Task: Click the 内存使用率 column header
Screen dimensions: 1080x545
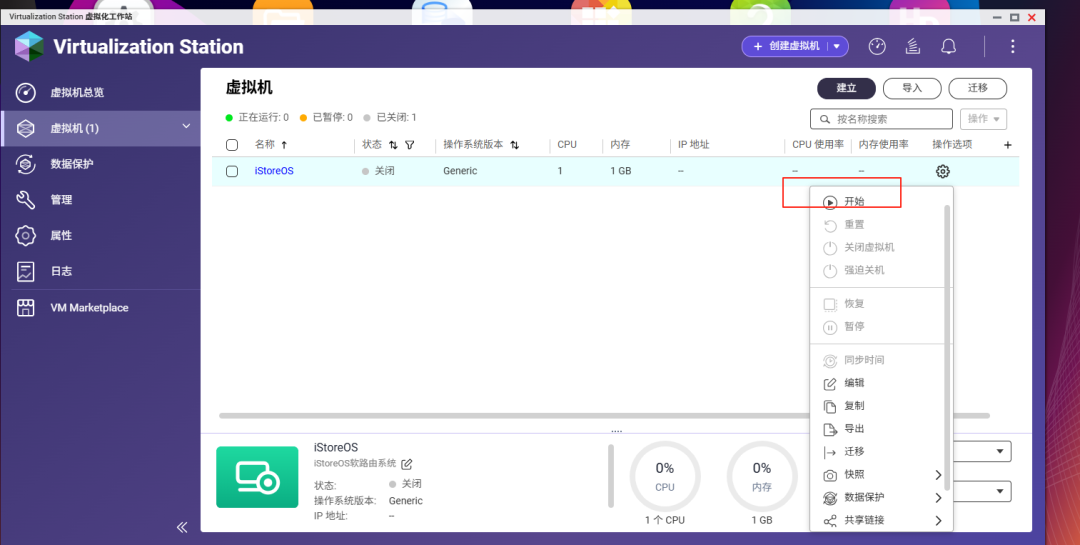Action: pos(884,145)
